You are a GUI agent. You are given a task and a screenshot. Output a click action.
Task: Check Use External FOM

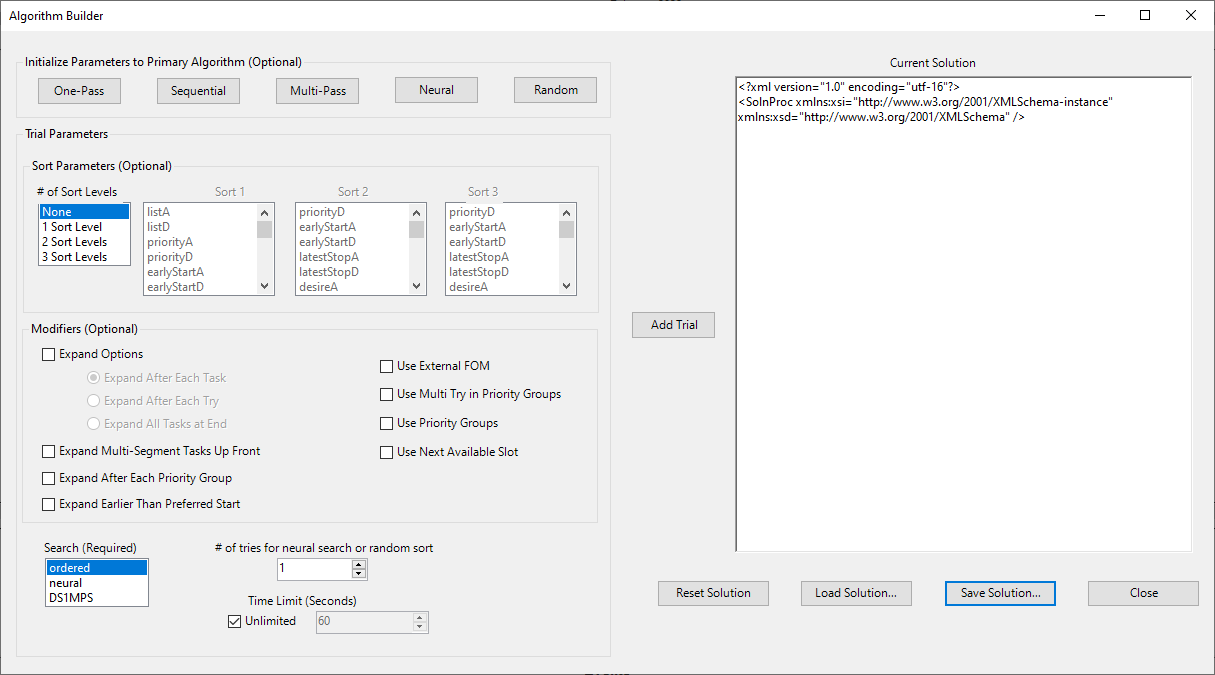[x=387, y=366]
